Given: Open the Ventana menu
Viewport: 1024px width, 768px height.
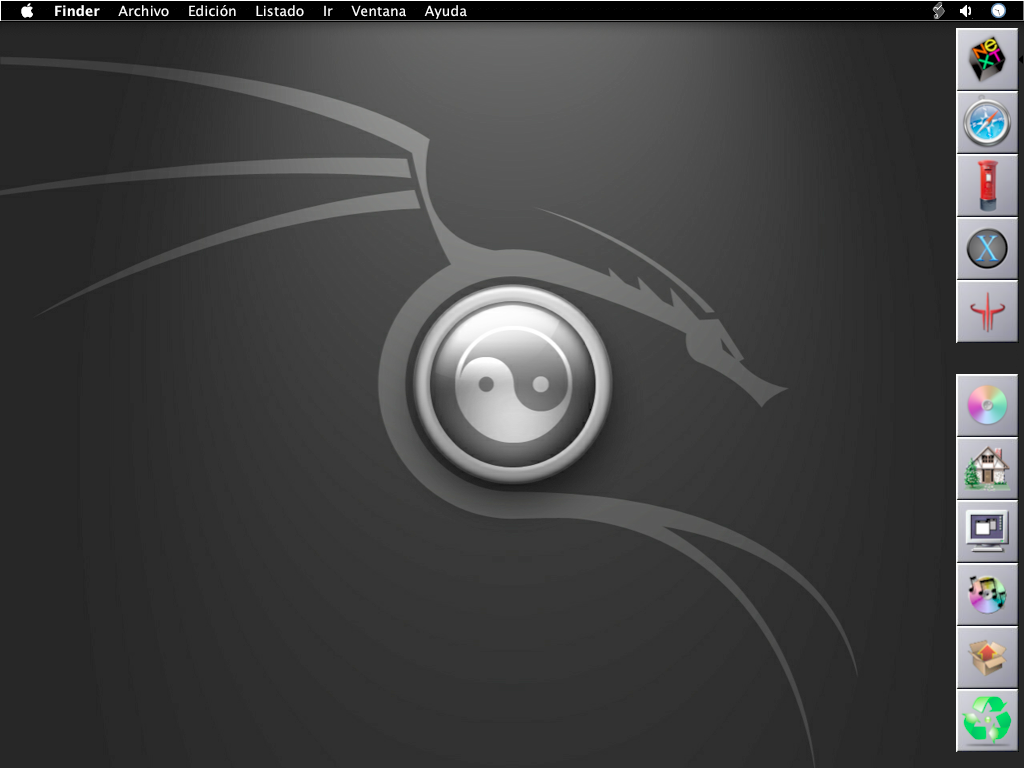Looking at the screenshot, I should (x=379, y=11).
